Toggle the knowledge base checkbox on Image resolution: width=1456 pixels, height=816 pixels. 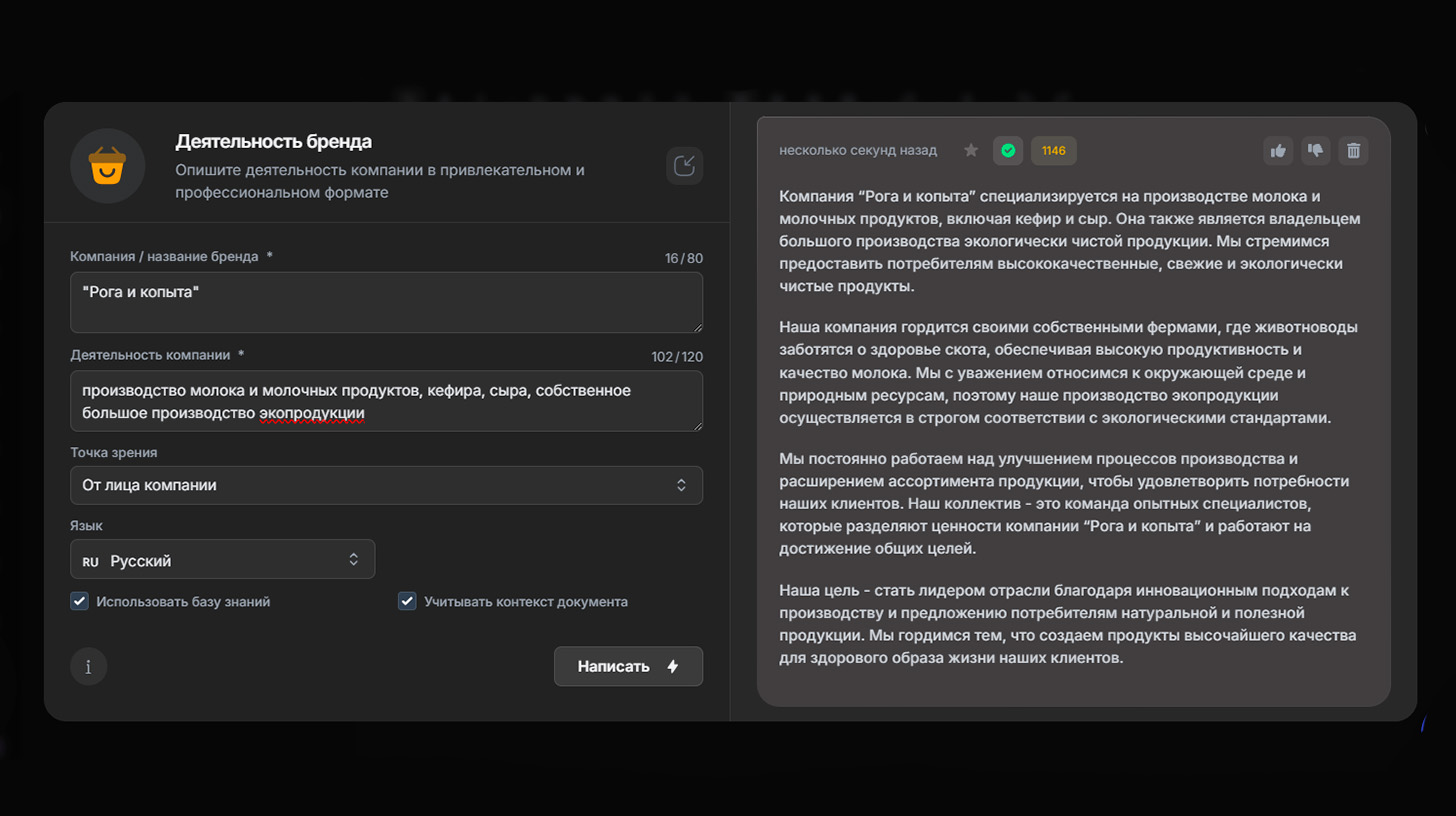tap(79, 601)
